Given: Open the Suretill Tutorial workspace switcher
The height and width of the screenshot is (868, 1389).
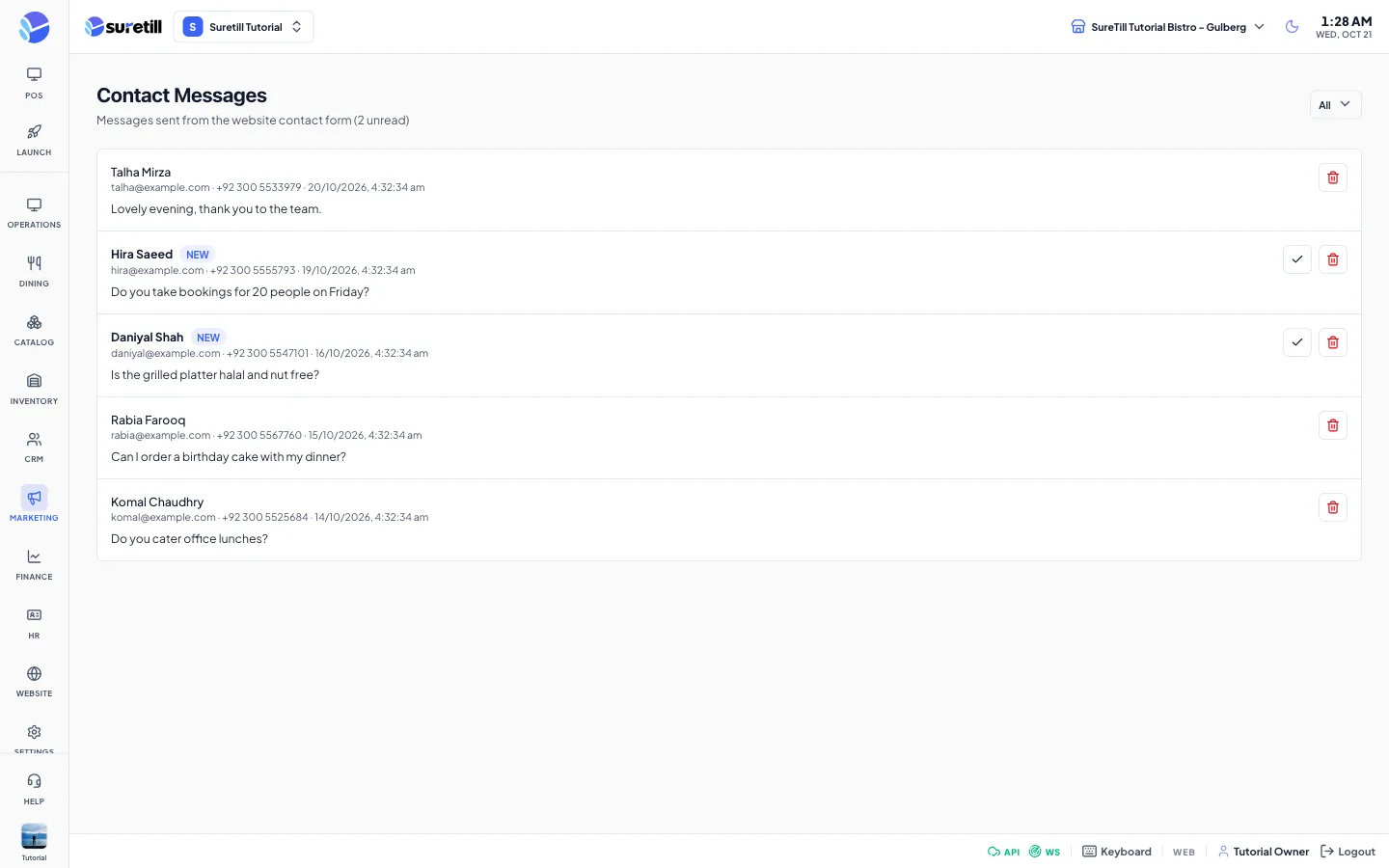Looking at the screenshot, I should tap(243, 27).
